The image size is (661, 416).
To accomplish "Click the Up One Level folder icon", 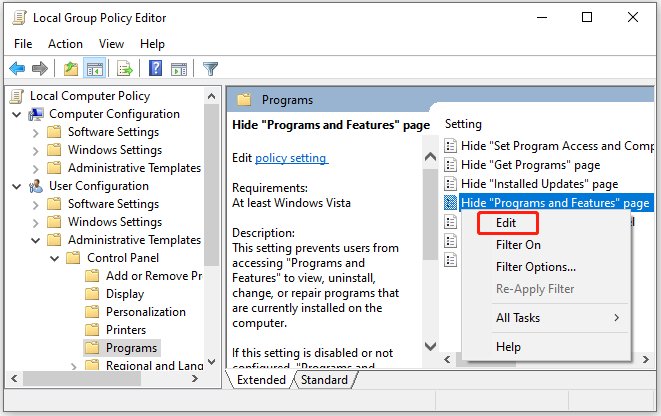I will (x=70, y=68).
